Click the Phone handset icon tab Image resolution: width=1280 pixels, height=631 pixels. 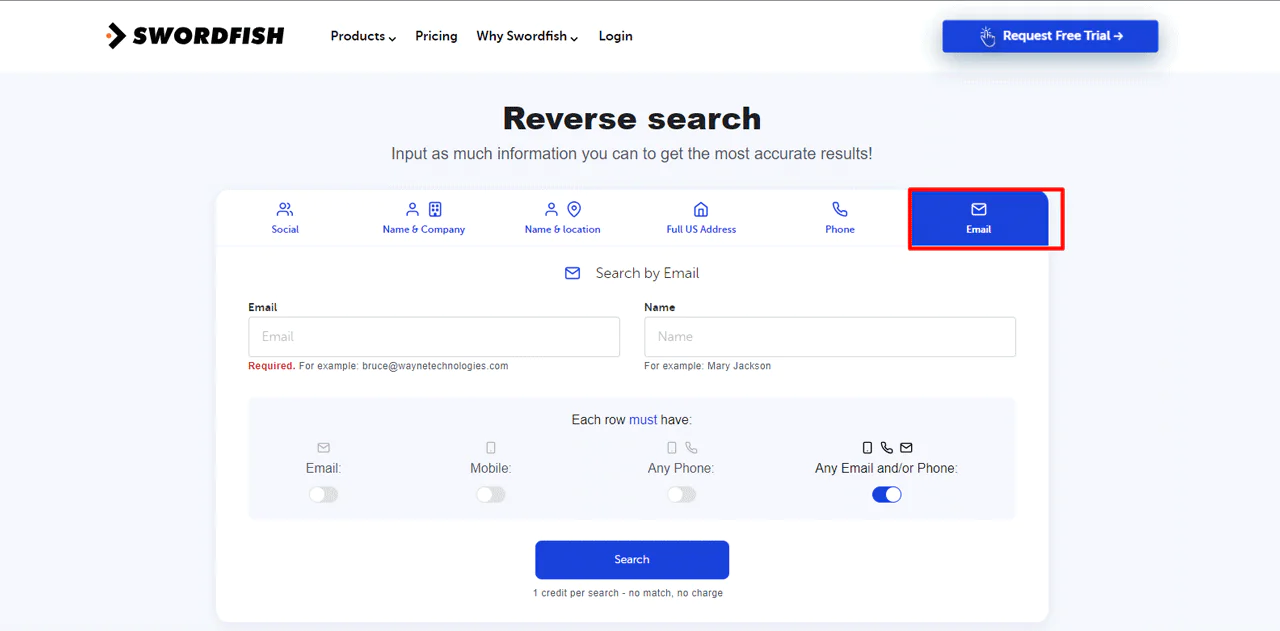[x=840, y=210]
